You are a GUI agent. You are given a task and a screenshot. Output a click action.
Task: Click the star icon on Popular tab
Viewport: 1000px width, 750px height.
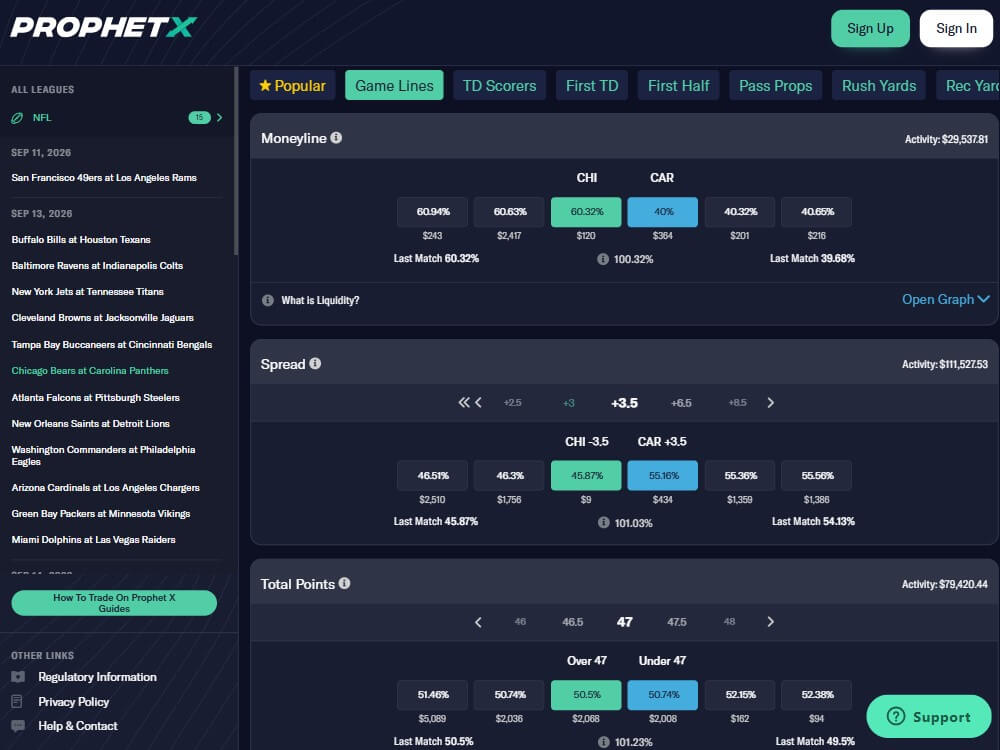265,85
